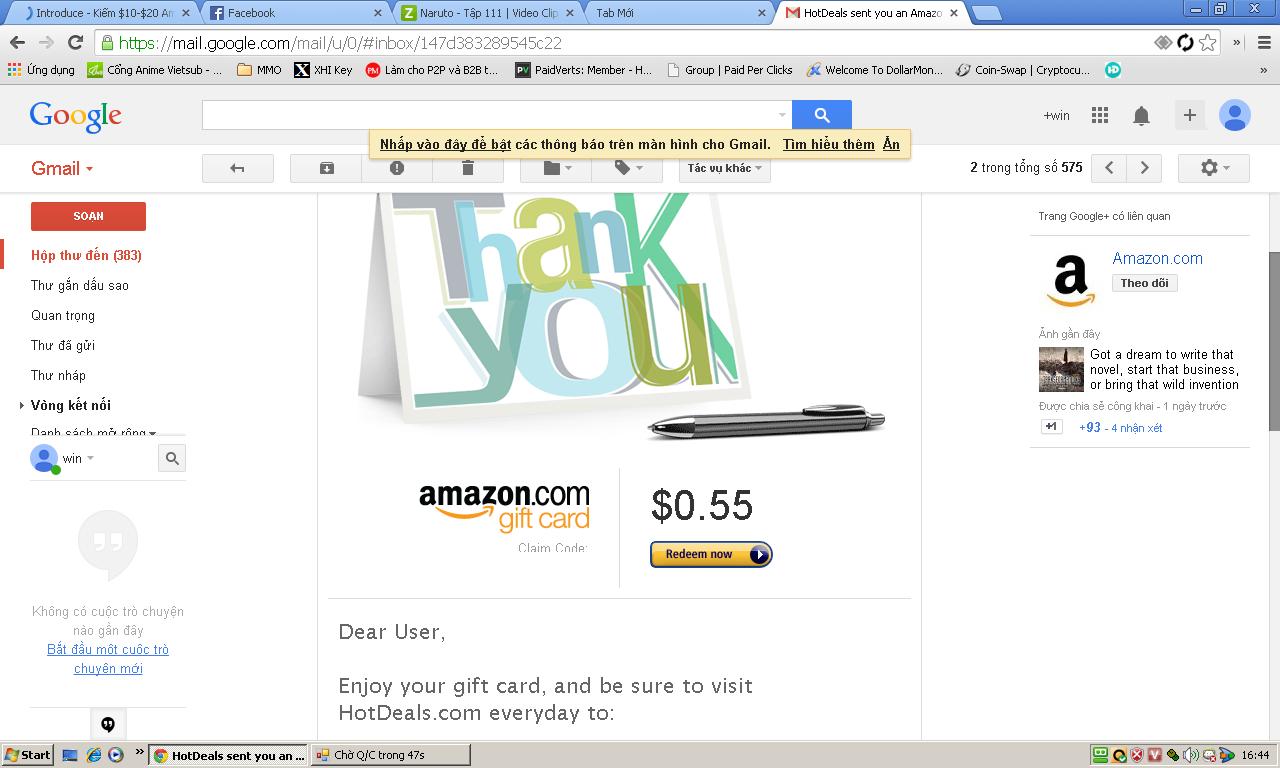Open the settings gear dropdown
Viewport: 1280px width, 768px height.
point(1214,168)
